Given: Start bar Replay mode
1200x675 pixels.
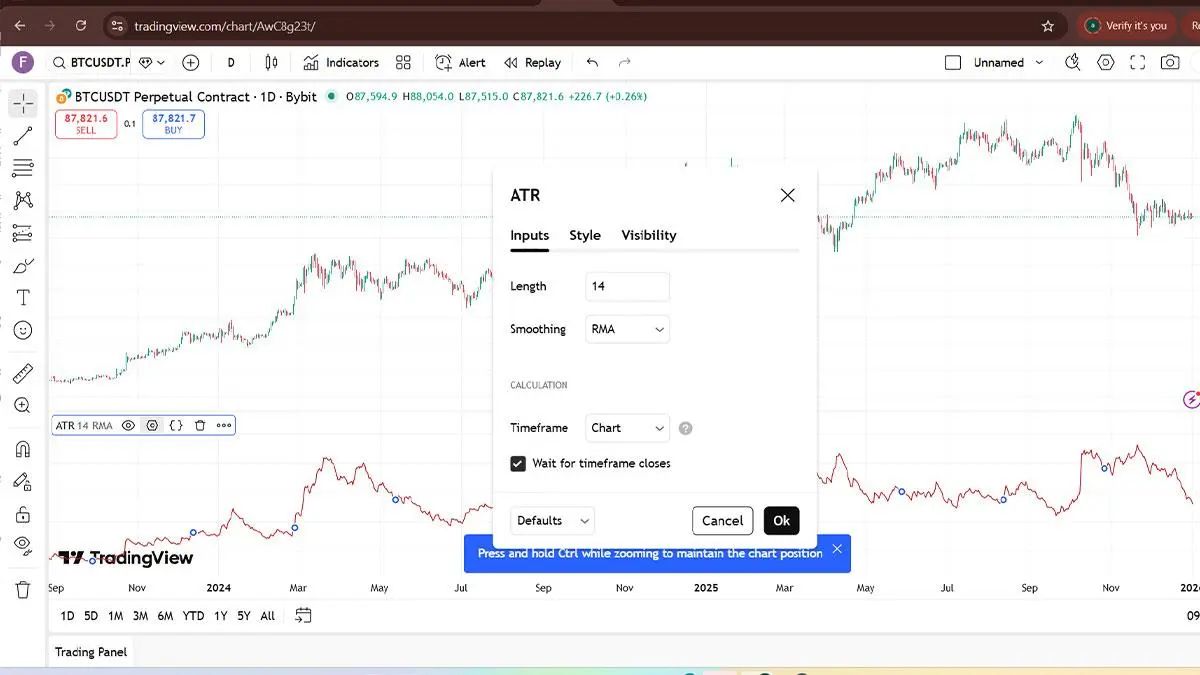Looking at the screenshot, I should click(x=532, y=62).
